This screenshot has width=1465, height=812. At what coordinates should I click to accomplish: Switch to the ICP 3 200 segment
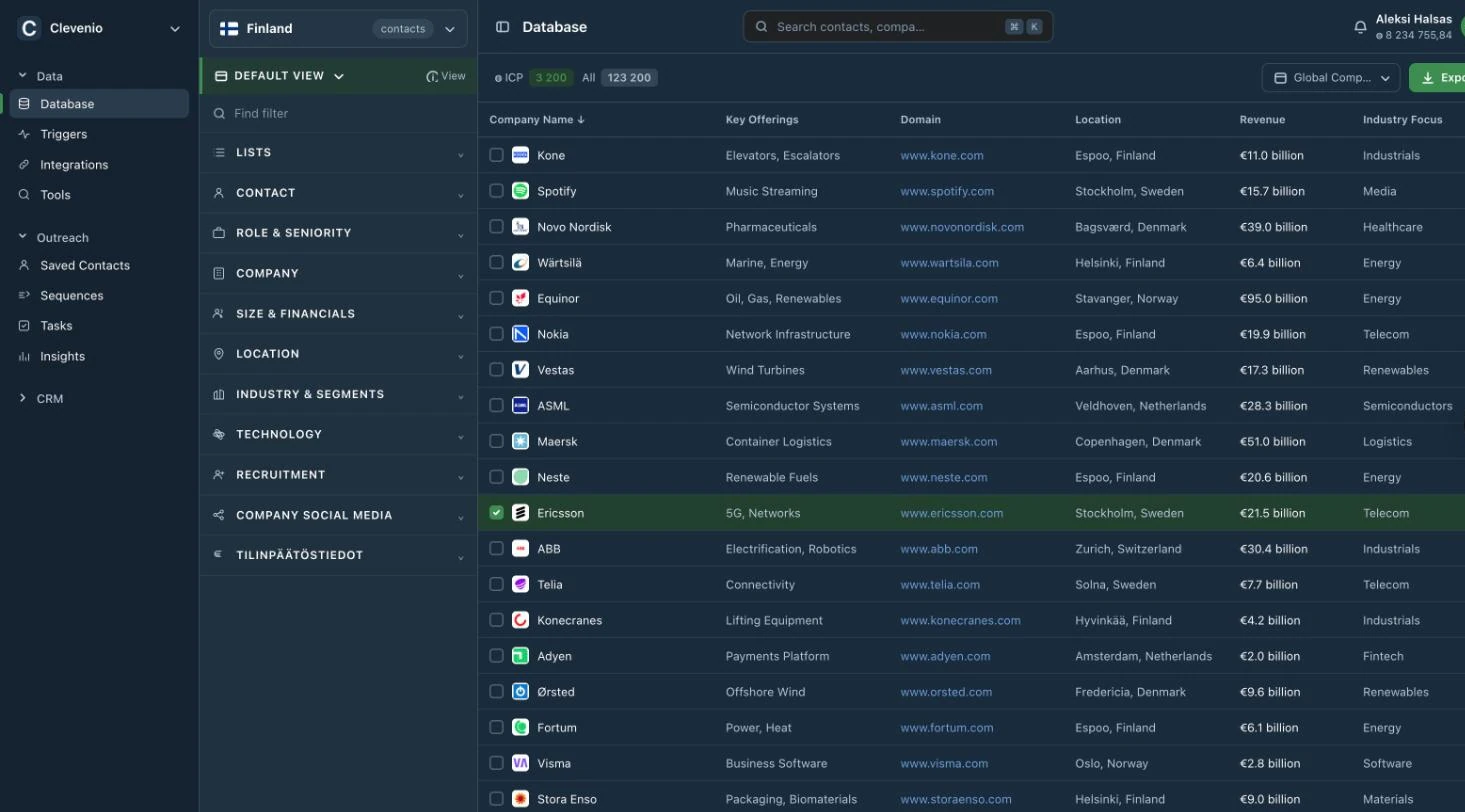click(534, 78)
